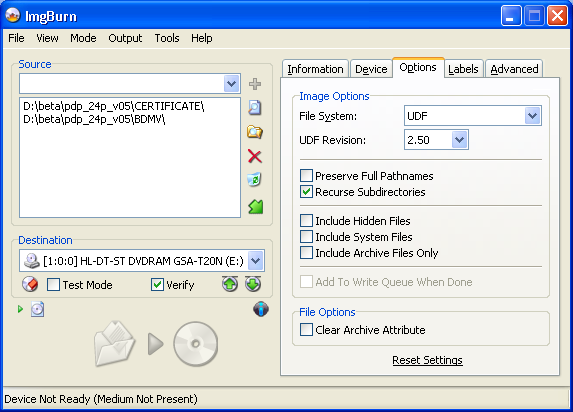Click the large Build folder-to-disc button
The height and width of the screenshot is (412, 573).
(156, 344)
